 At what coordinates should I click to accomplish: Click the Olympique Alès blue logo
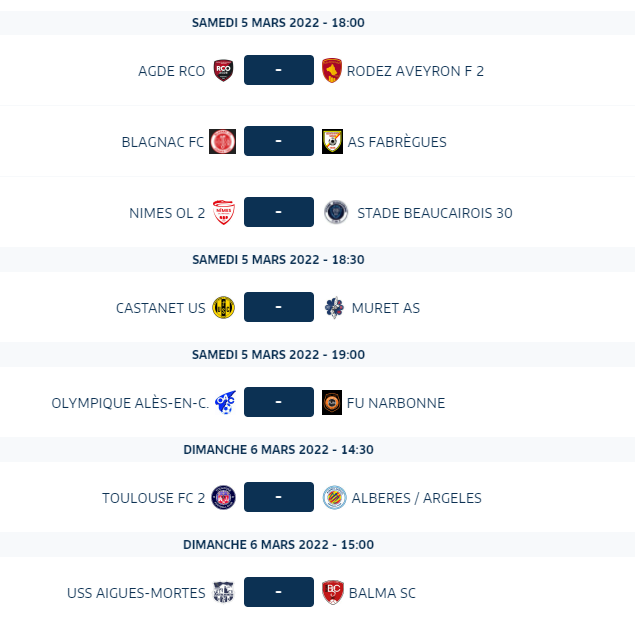226,402
